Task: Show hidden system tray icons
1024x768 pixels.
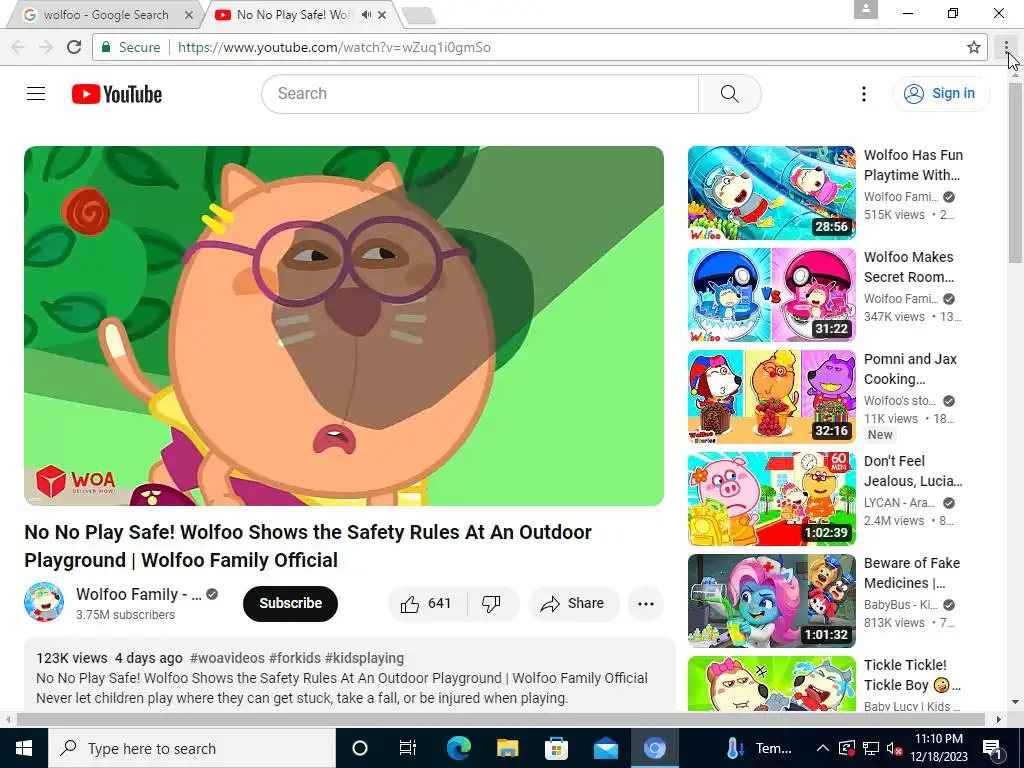Action: click(x=823, y=748)
